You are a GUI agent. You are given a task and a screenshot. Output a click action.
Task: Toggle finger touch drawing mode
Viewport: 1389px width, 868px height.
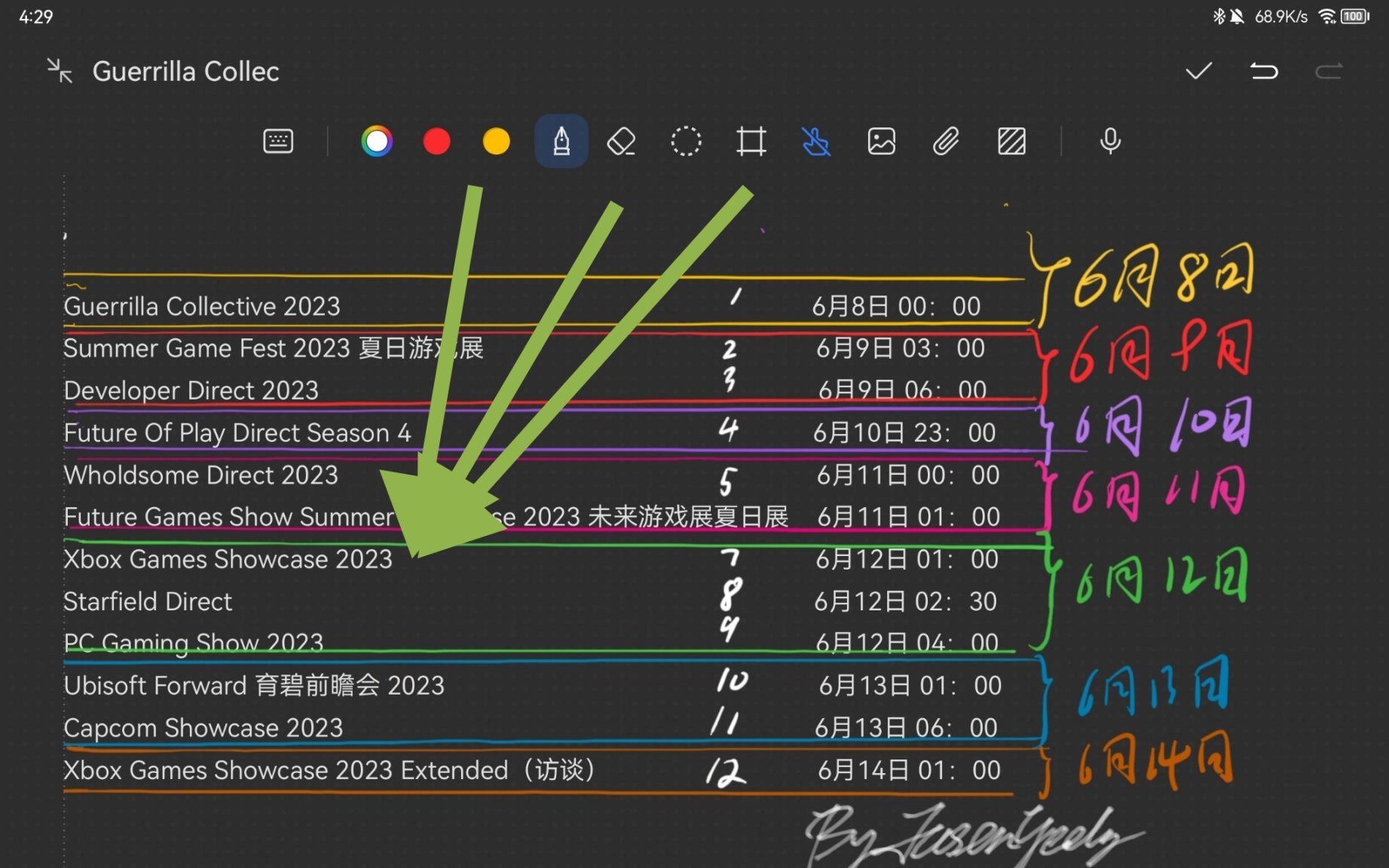point(816,141)
